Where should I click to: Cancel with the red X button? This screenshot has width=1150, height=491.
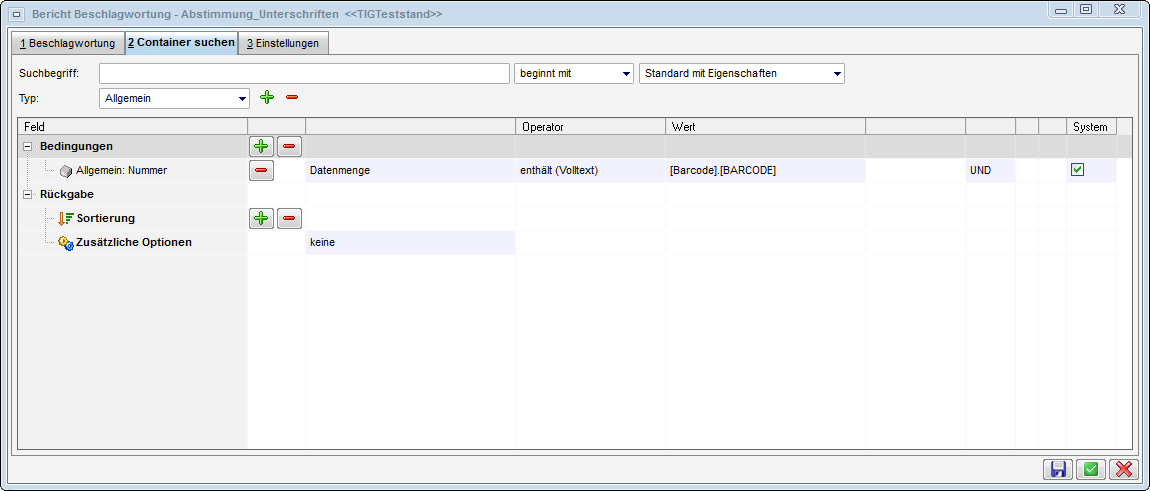coord(1124,469)
